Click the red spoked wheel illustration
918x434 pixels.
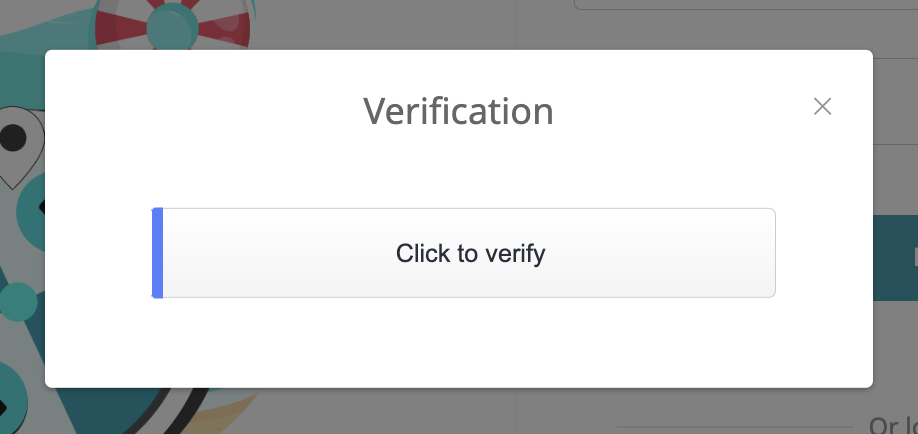coord(173,23)
